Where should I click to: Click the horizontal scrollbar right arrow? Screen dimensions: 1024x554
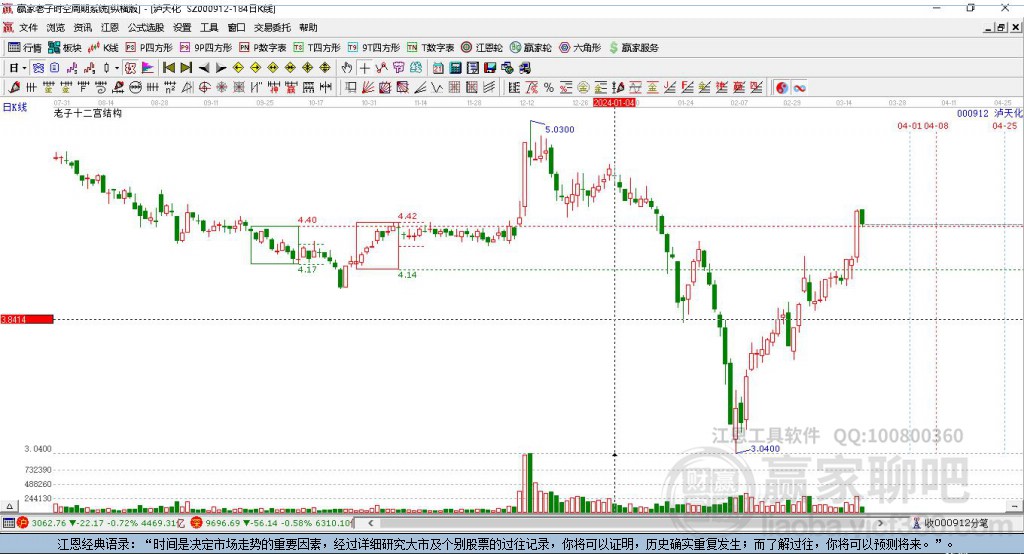(880, 523)
